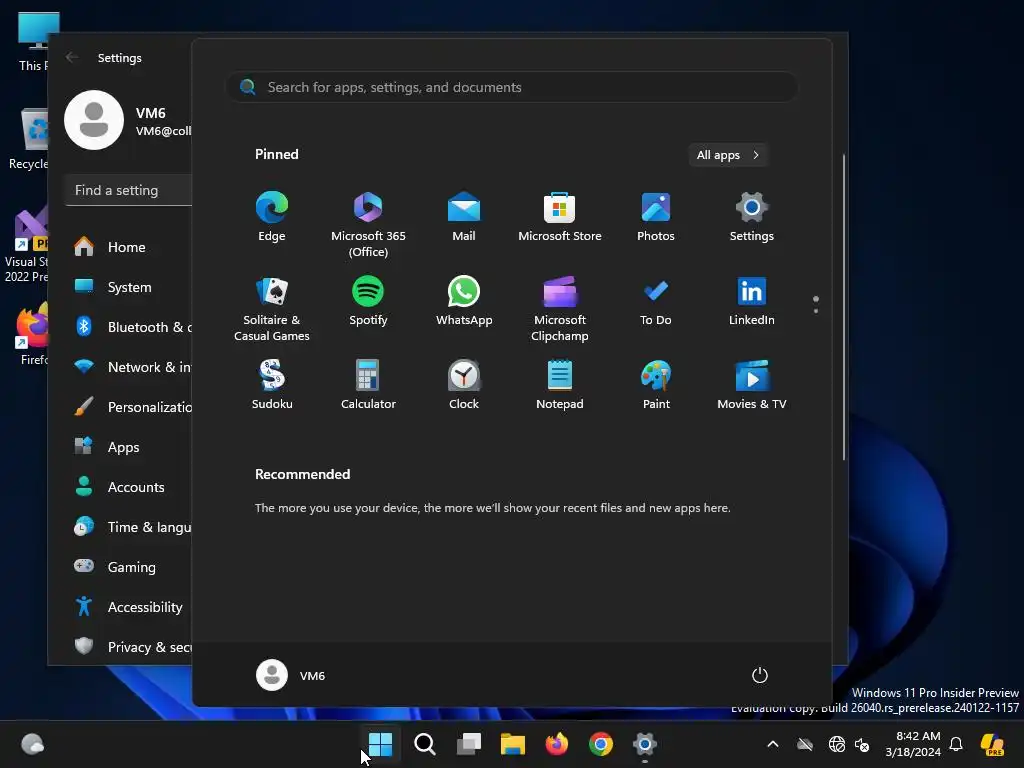Open Microsoft Clipchamp
This screenshot has width=1024, height=768.
click(x=560, y=308)
